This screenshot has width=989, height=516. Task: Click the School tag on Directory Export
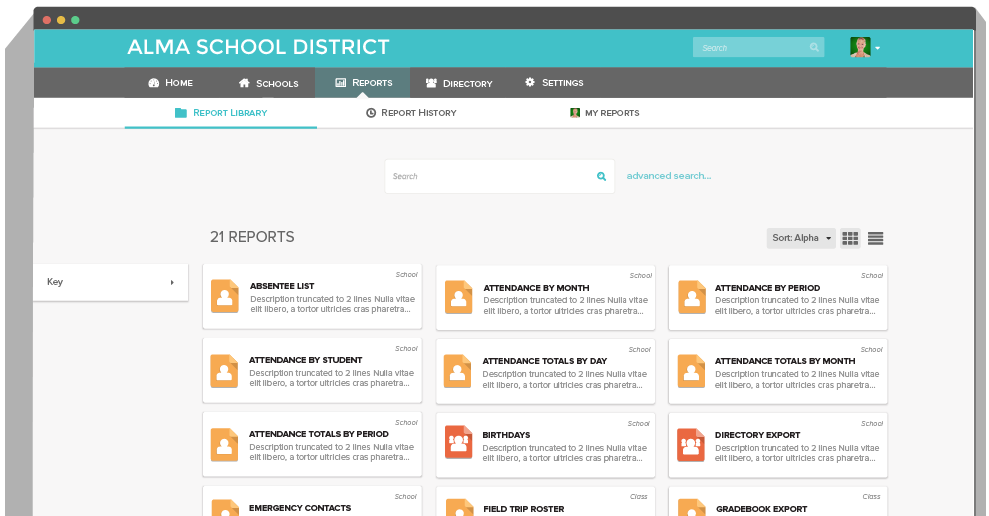click(872, 424)
